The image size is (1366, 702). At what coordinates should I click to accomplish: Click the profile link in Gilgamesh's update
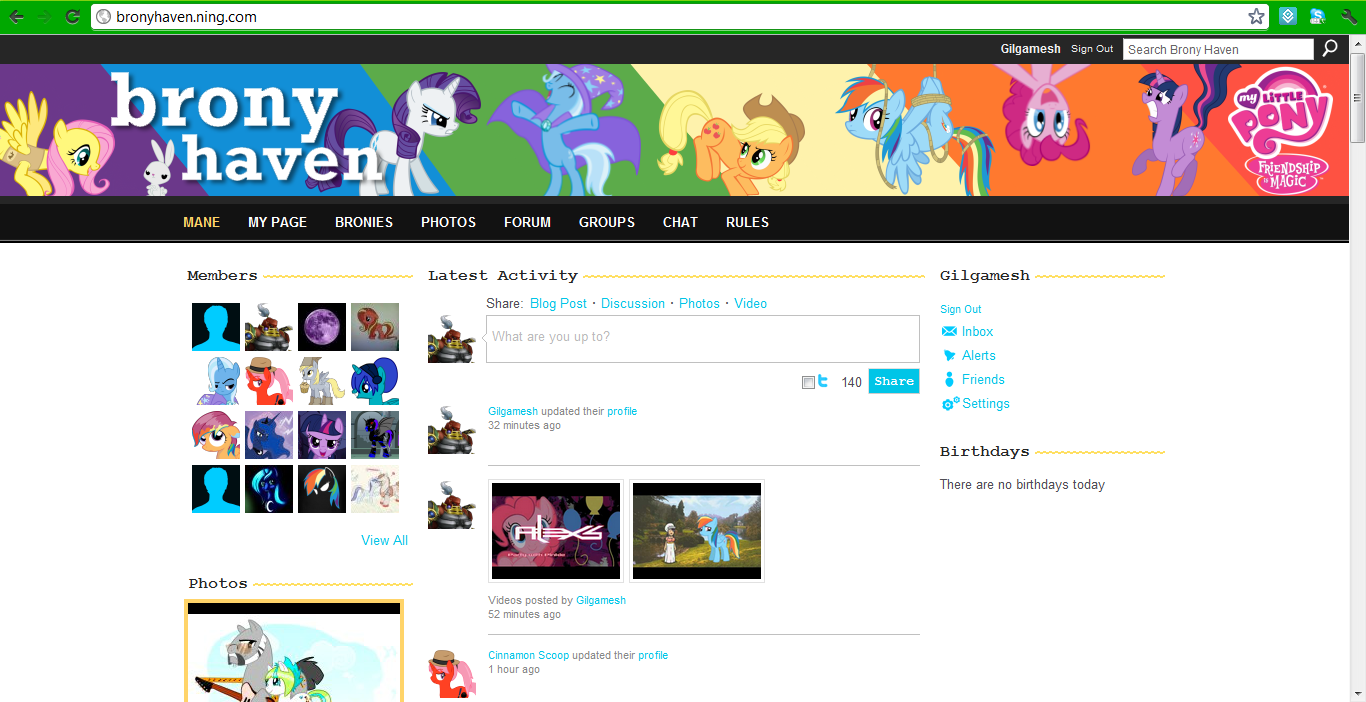point(622,411)
